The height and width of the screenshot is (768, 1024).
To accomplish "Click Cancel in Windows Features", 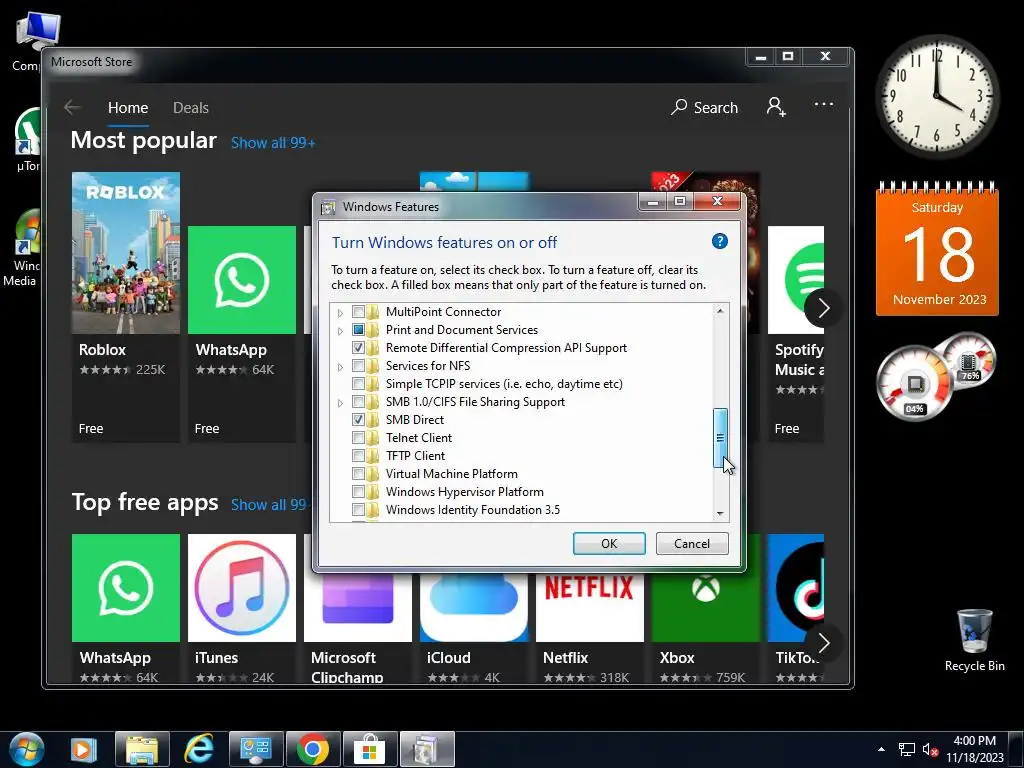I will pos(692,543).
